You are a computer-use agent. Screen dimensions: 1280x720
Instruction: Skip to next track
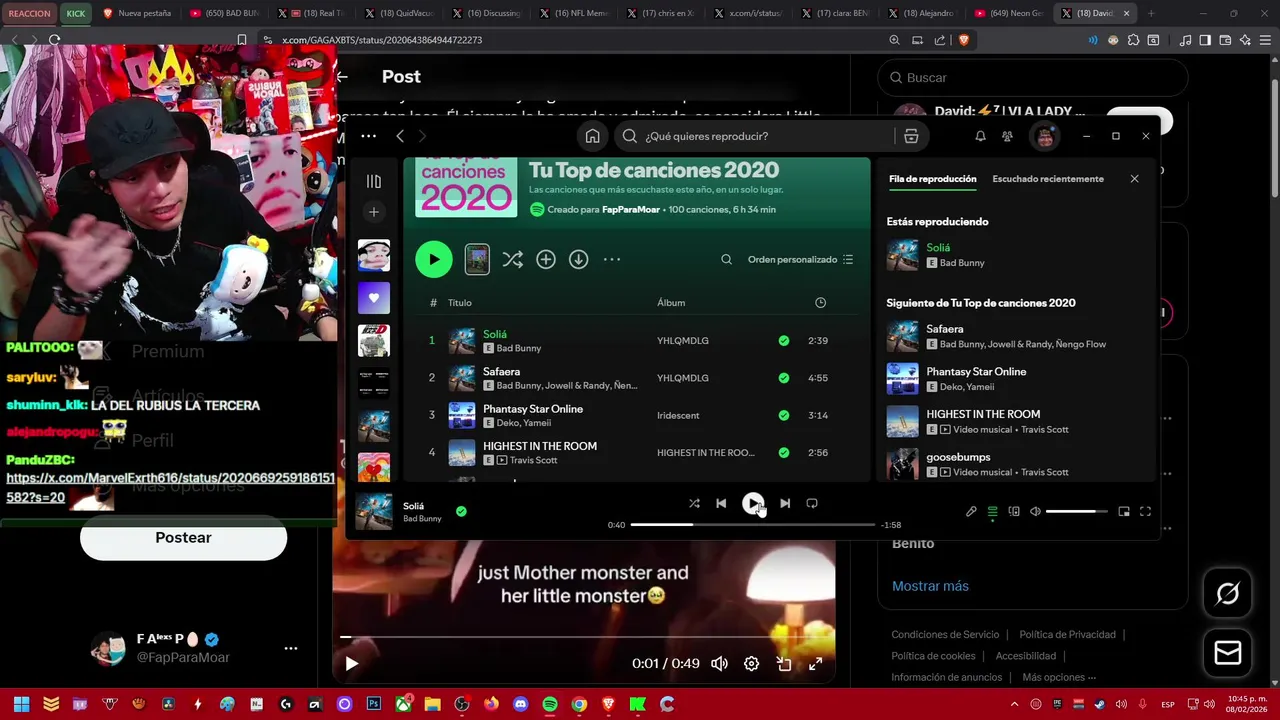[x=785, y=503]
